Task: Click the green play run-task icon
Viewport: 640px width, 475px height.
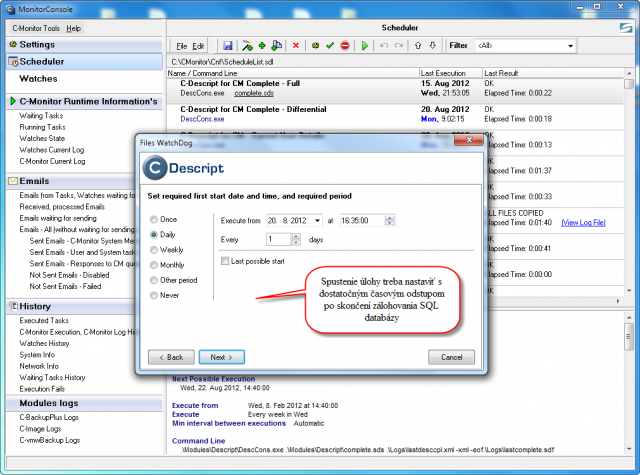Action: point(365,46)
